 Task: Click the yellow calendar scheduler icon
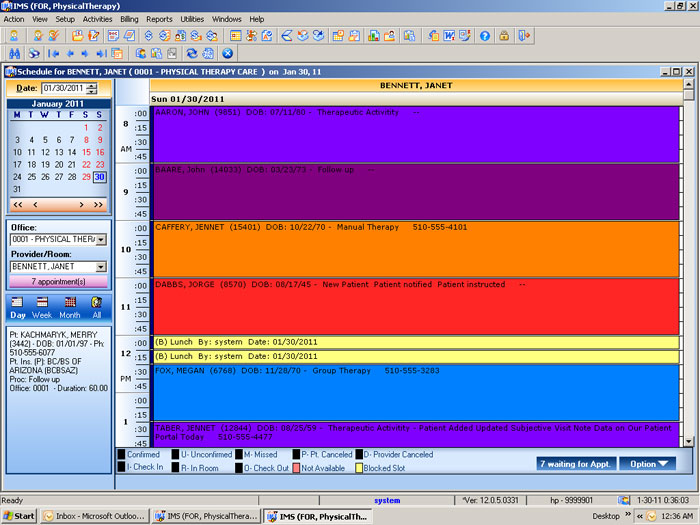click(236, 36)
